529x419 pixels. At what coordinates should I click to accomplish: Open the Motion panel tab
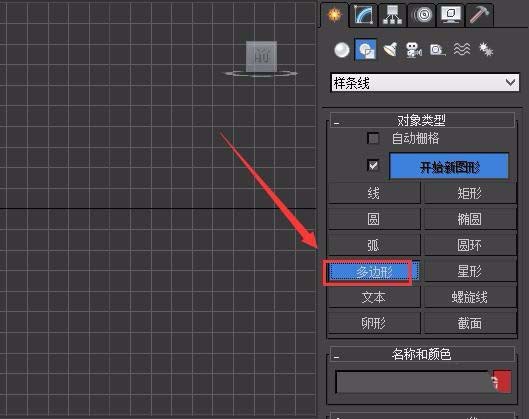[x=421, y=15]
